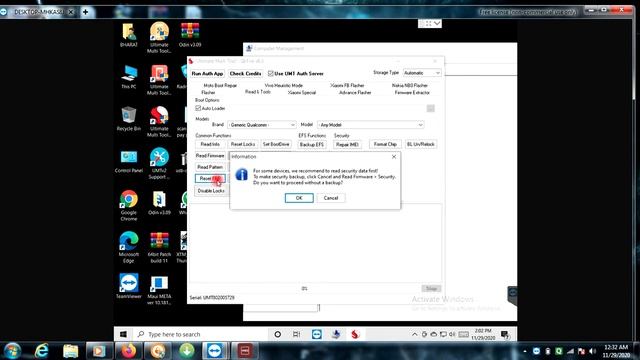This screenshot has width=640, height=360.
Task: Click OK in the Information dialog
Action: click(x=299, y=198)
